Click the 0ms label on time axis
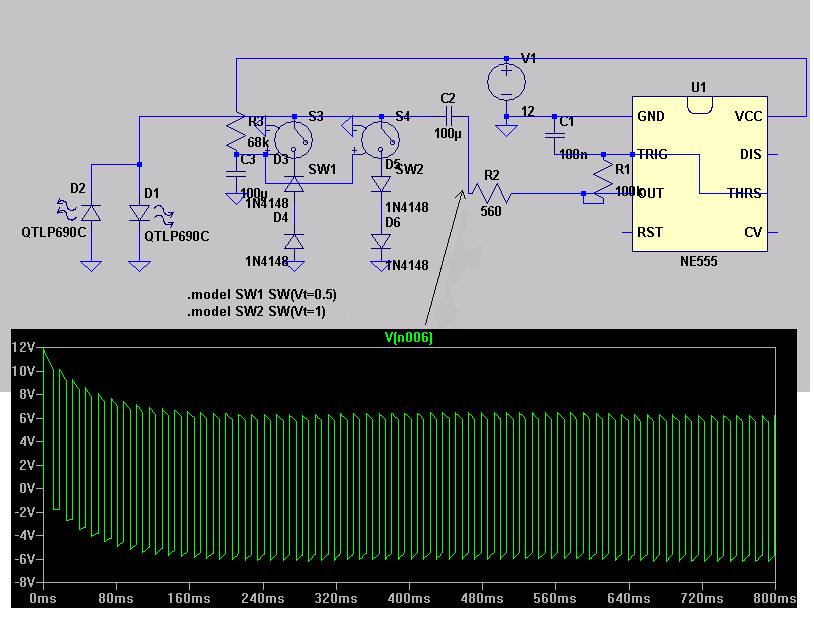Screen dimensions: 814x617 (43, 599)
